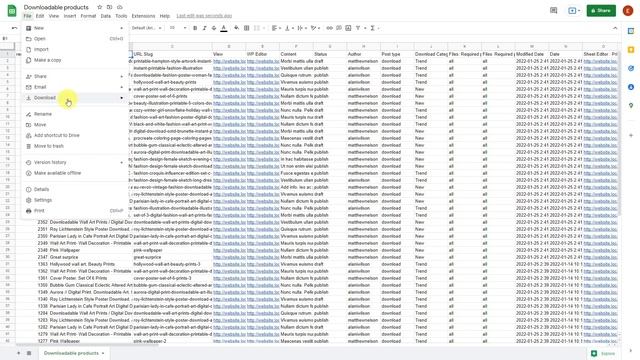
Task: Show the all sheets list icon
Action: (x=29, y=353)
